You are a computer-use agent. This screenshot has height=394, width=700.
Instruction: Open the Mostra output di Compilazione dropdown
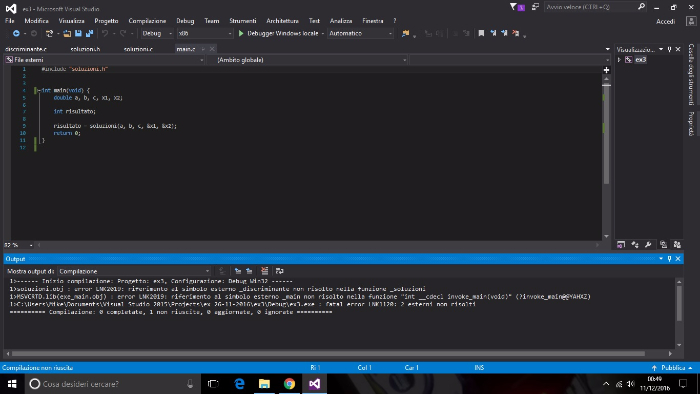(x=134, y=271)
